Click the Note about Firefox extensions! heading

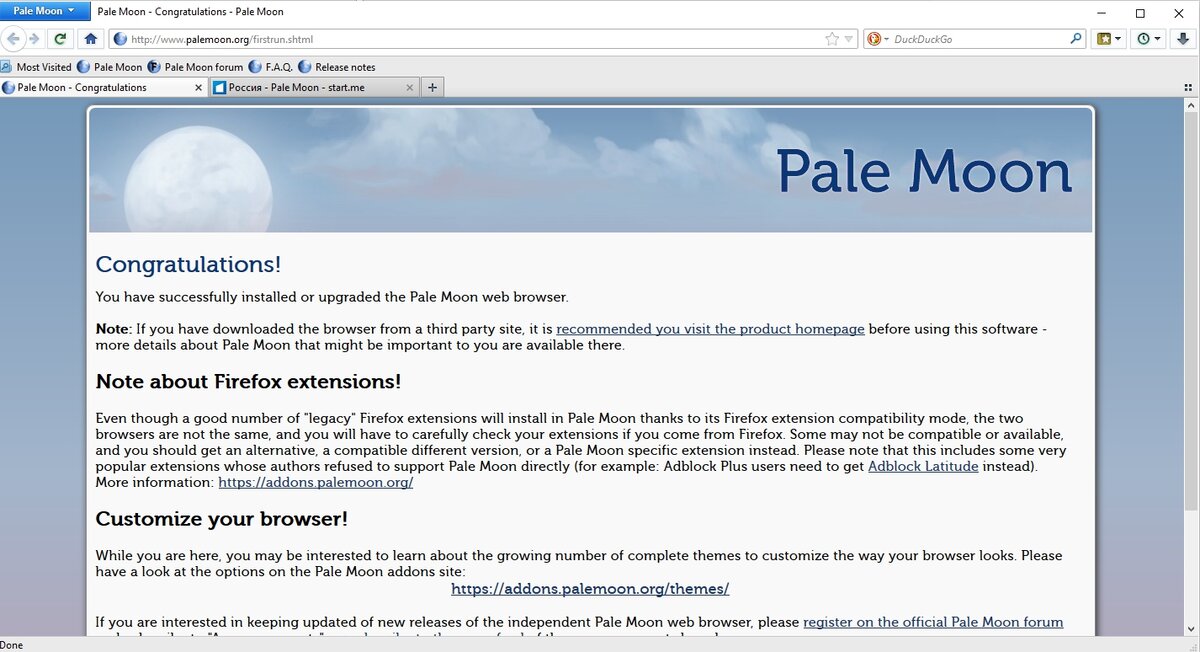[x=248, y=381]
